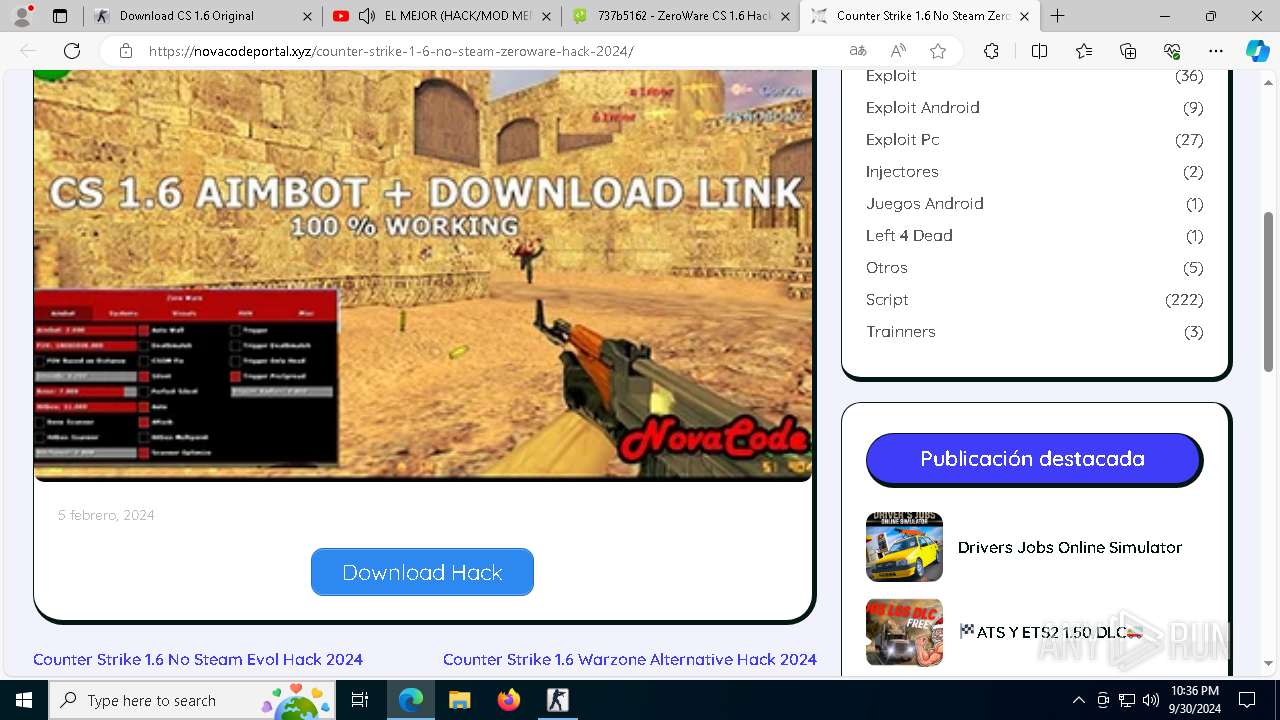Open the Injectores category
Image resolution: width=1280 pixels, height=720 pixels.
point(902,171)
